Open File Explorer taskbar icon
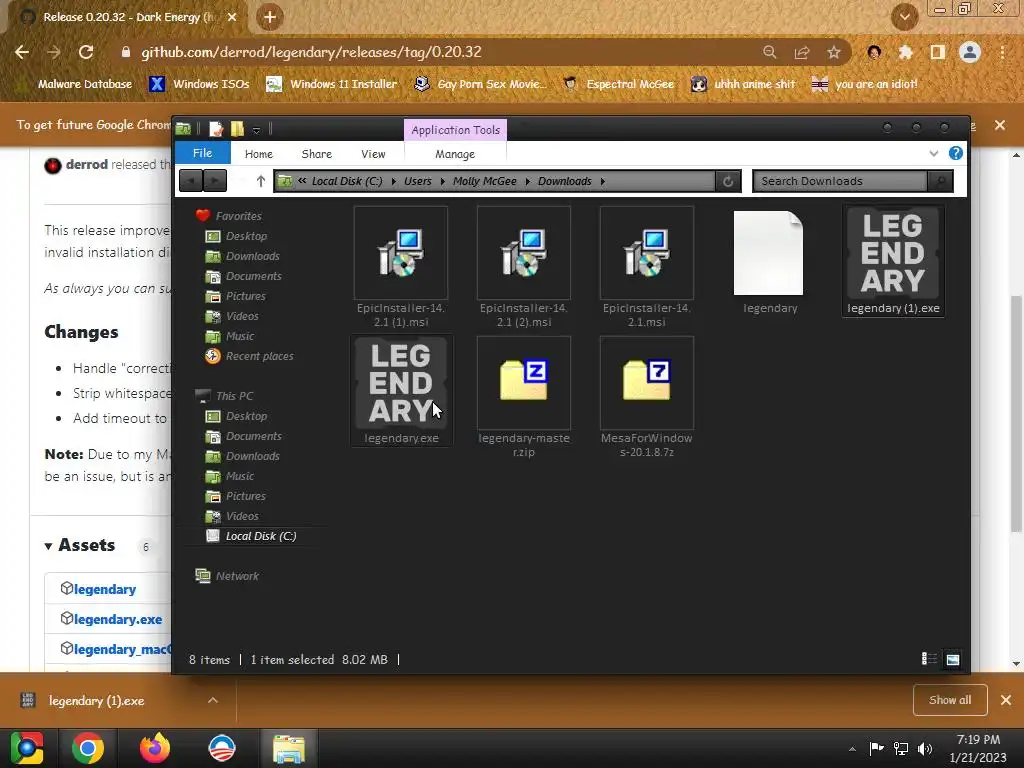This screenshot has width=1024, height=768. (x=289, y=748)
